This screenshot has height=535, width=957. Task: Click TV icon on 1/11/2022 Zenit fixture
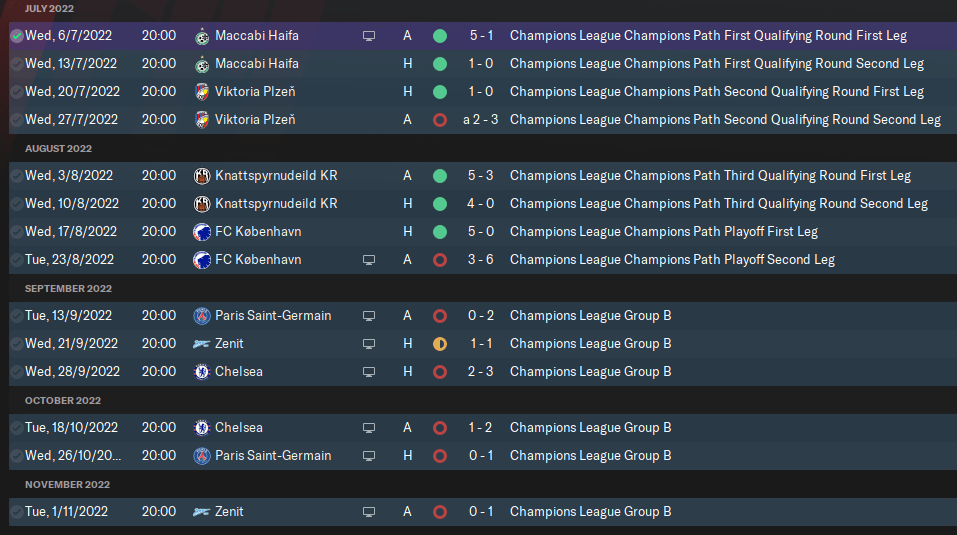[369, 512]
